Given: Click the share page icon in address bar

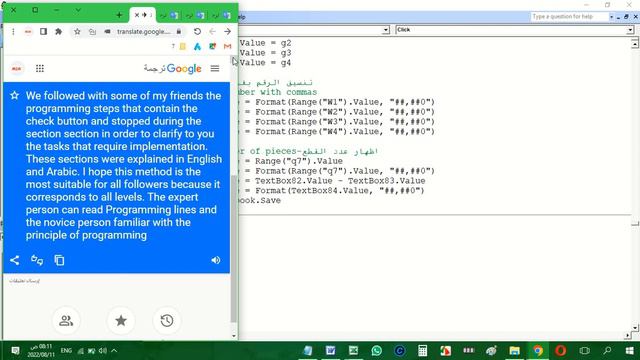Looking at the screenshot, I should 93,31.
